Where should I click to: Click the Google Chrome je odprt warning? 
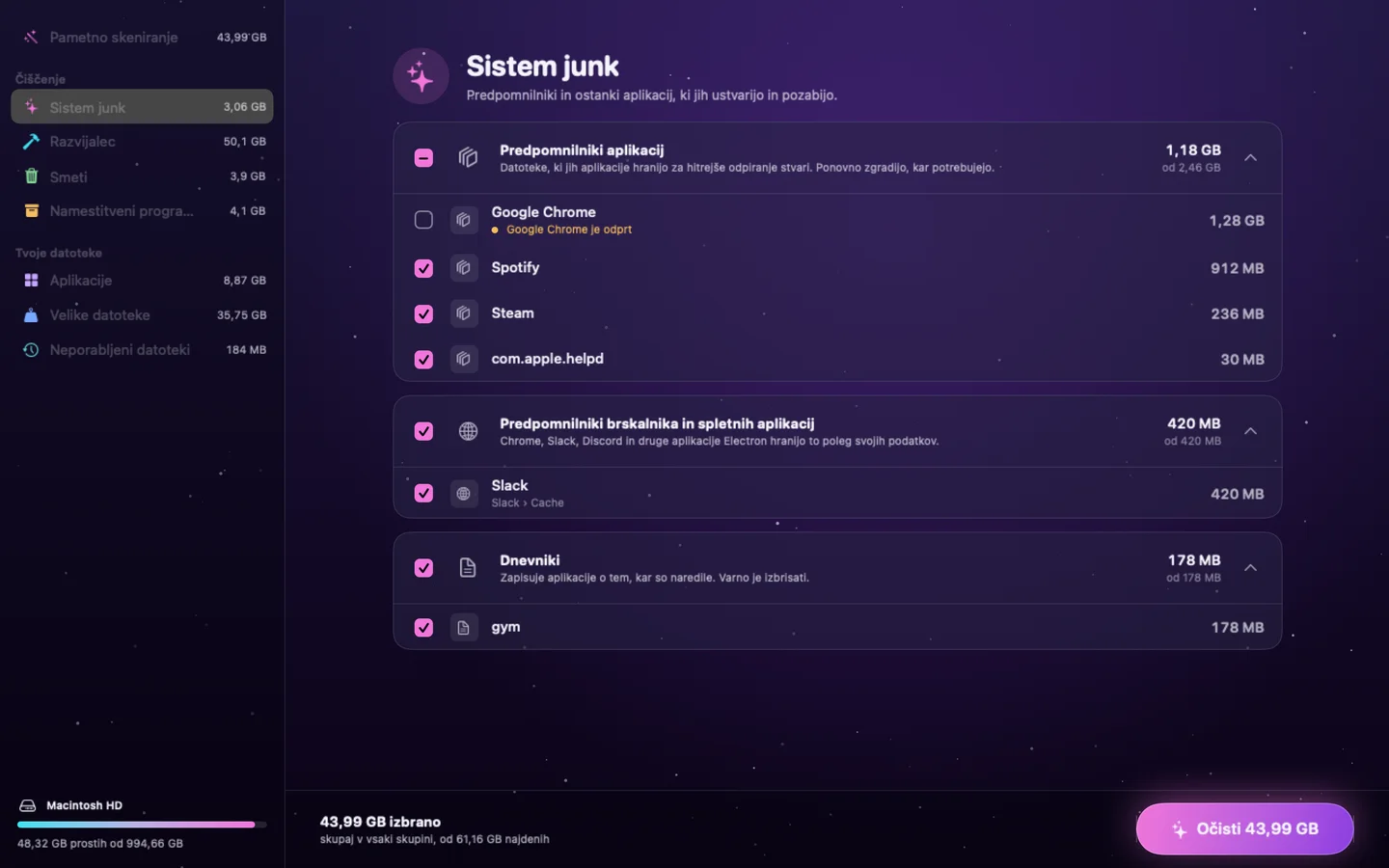(x=561, y=230)
